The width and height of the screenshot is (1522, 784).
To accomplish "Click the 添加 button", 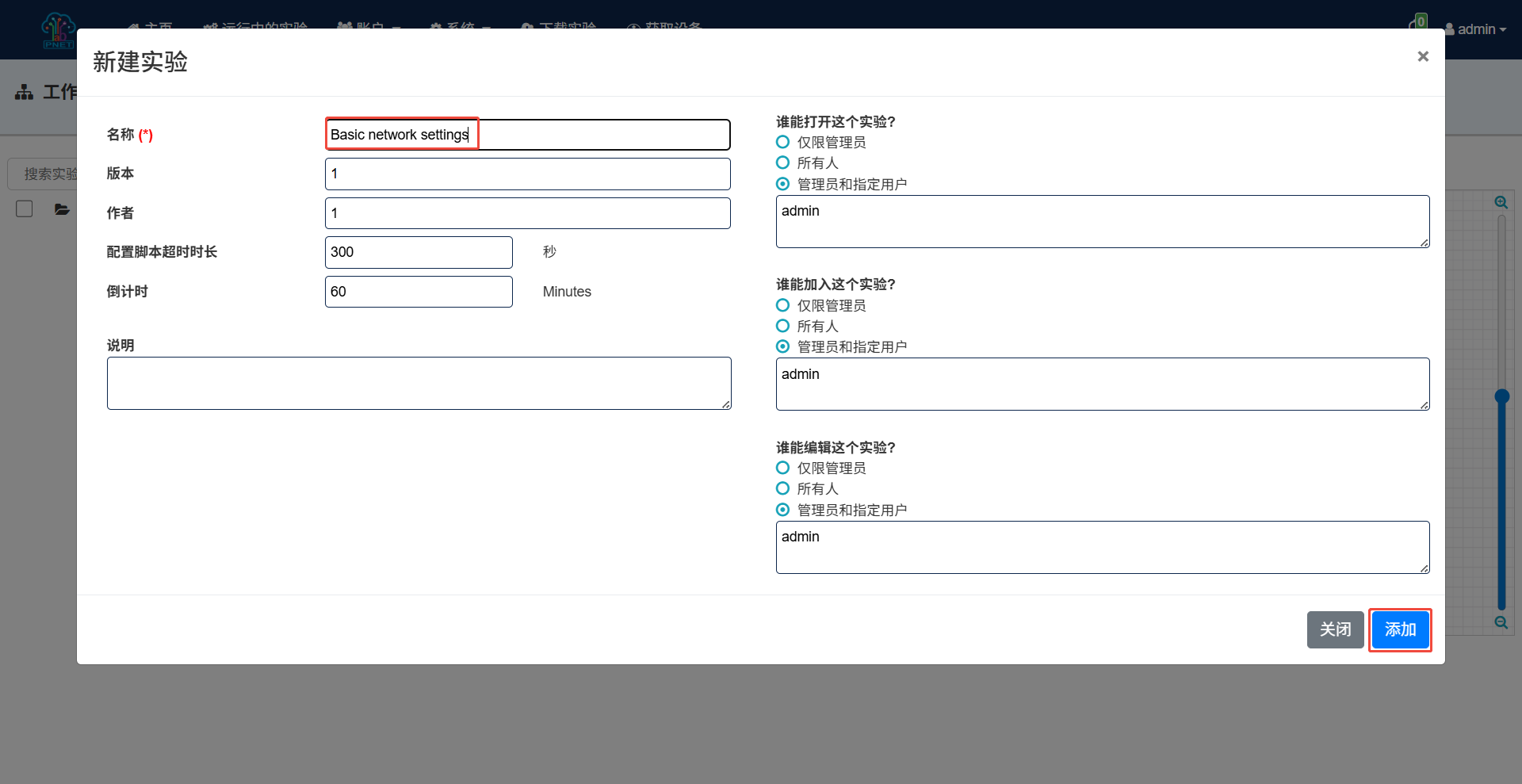I will point(1400,629).
